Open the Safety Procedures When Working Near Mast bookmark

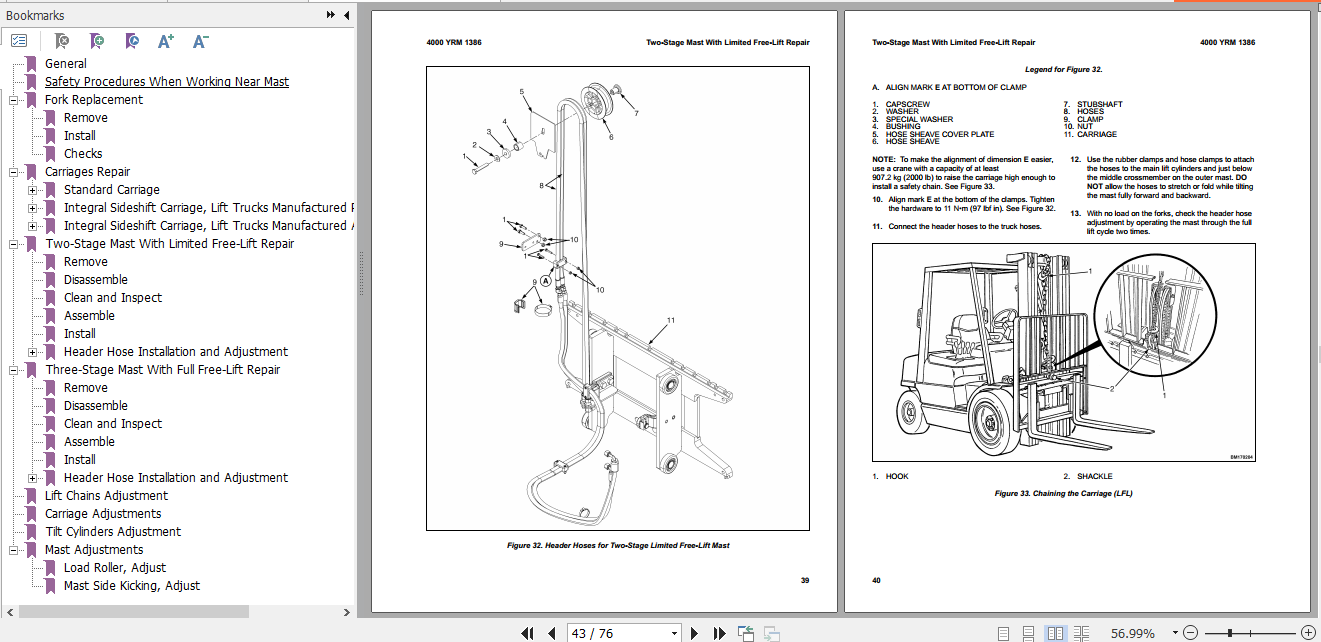tap(166, 81)
